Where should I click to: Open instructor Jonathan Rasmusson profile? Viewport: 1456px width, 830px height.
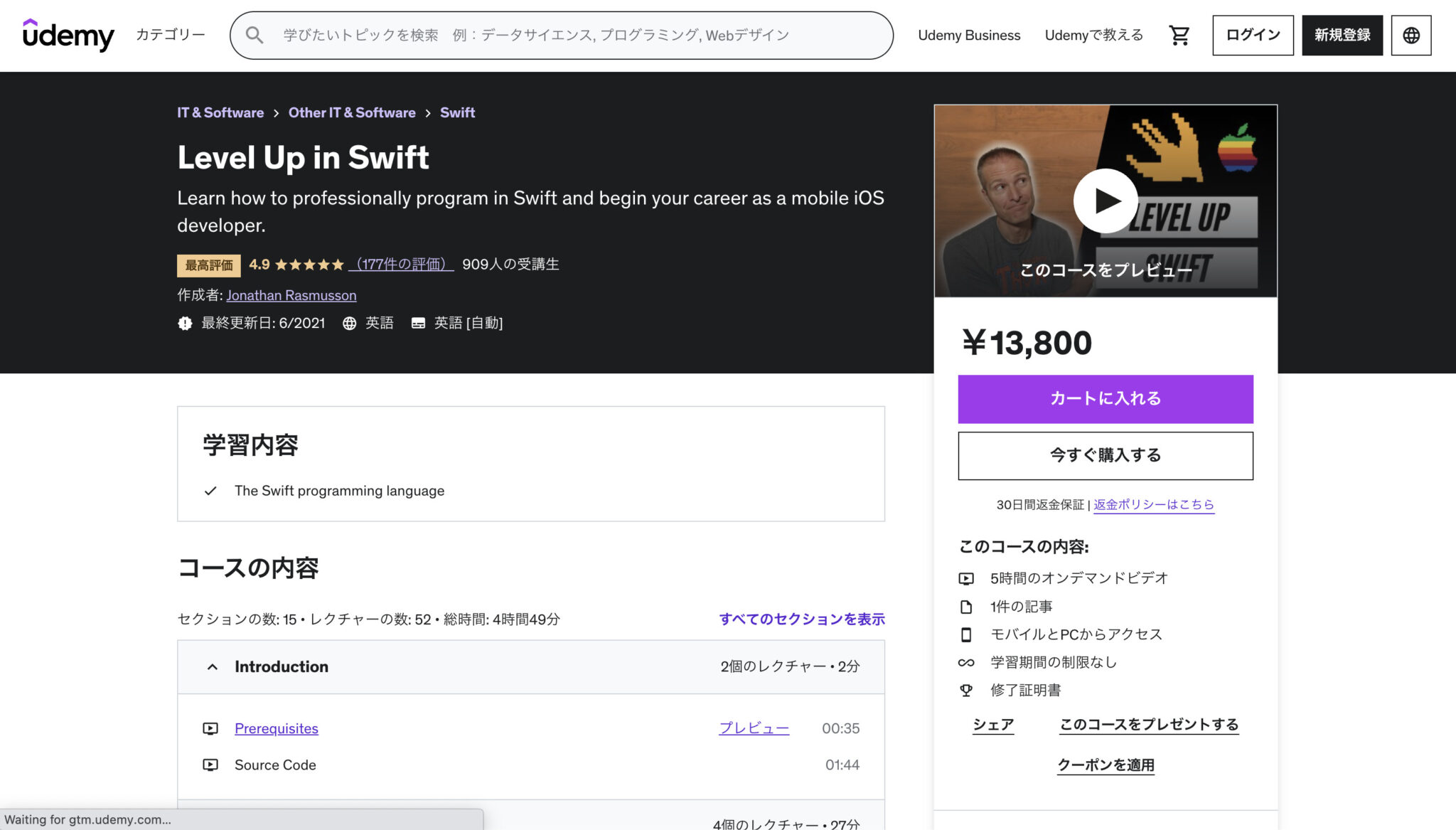click(x=291, y=295)
